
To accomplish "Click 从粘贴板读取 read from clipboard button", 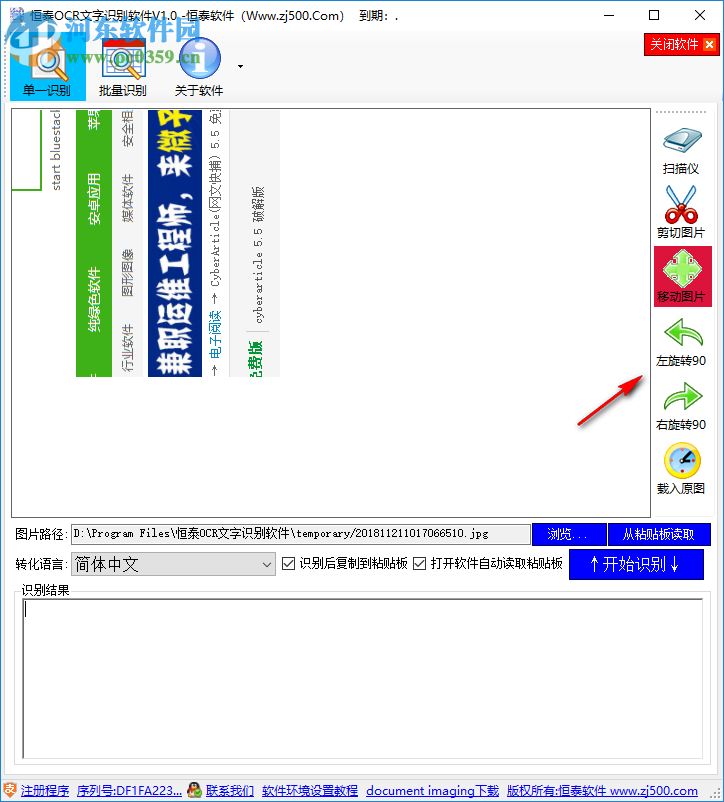I will click(x=659, y=534).
